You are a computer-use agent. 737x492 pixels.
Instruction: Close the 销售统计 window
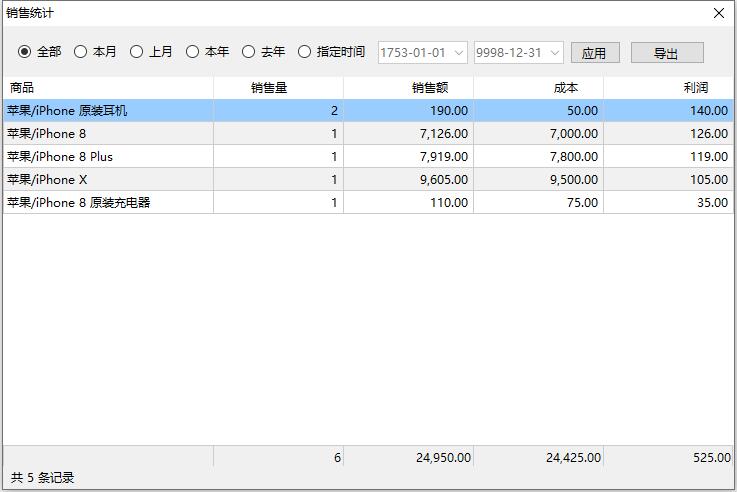coord(719,13)
